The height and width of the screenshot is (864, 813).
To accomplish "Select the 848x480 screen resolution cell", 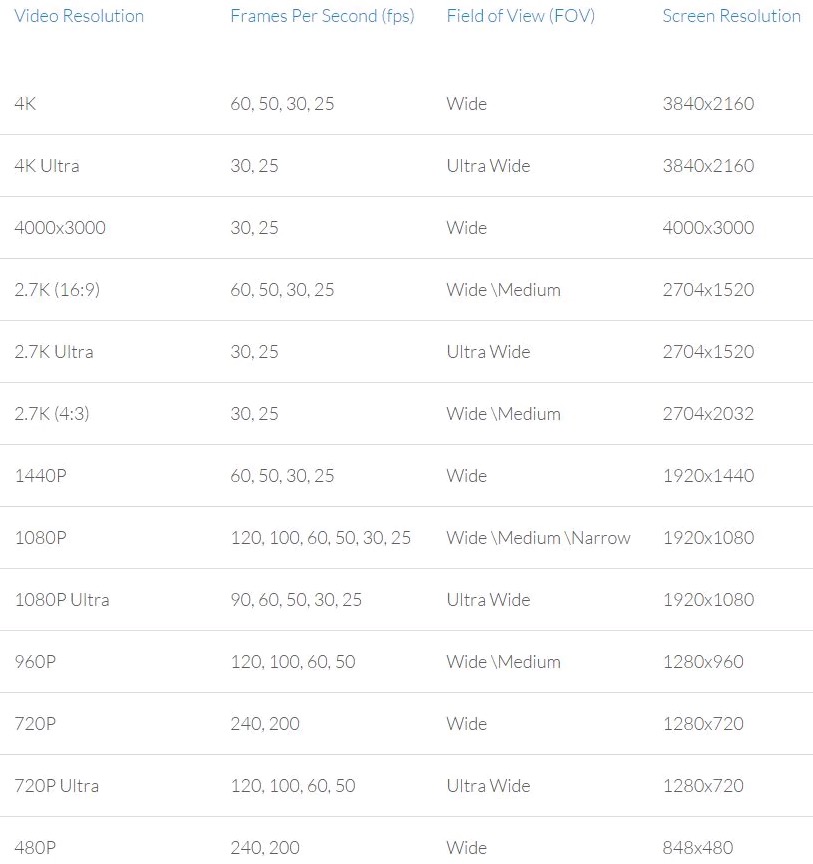I will pos(698,848).
